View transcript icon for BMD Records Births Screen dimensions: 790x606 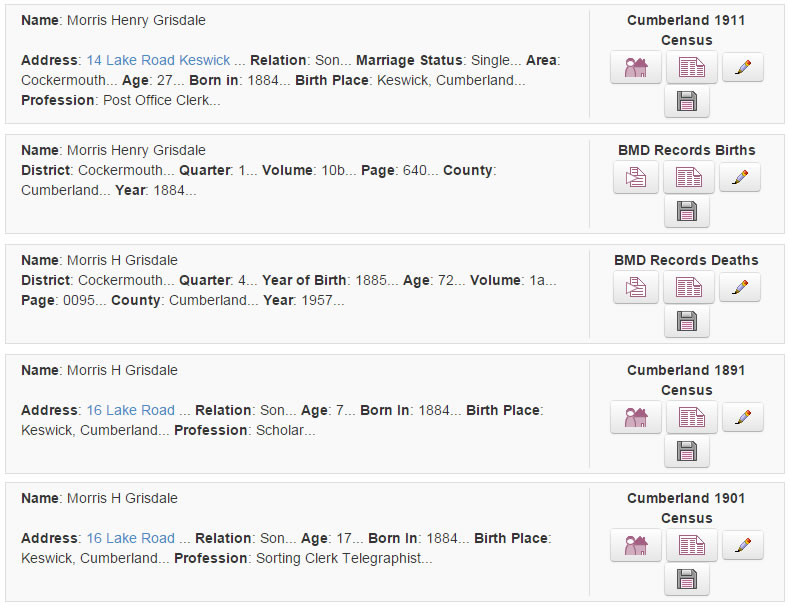point(689,177)
